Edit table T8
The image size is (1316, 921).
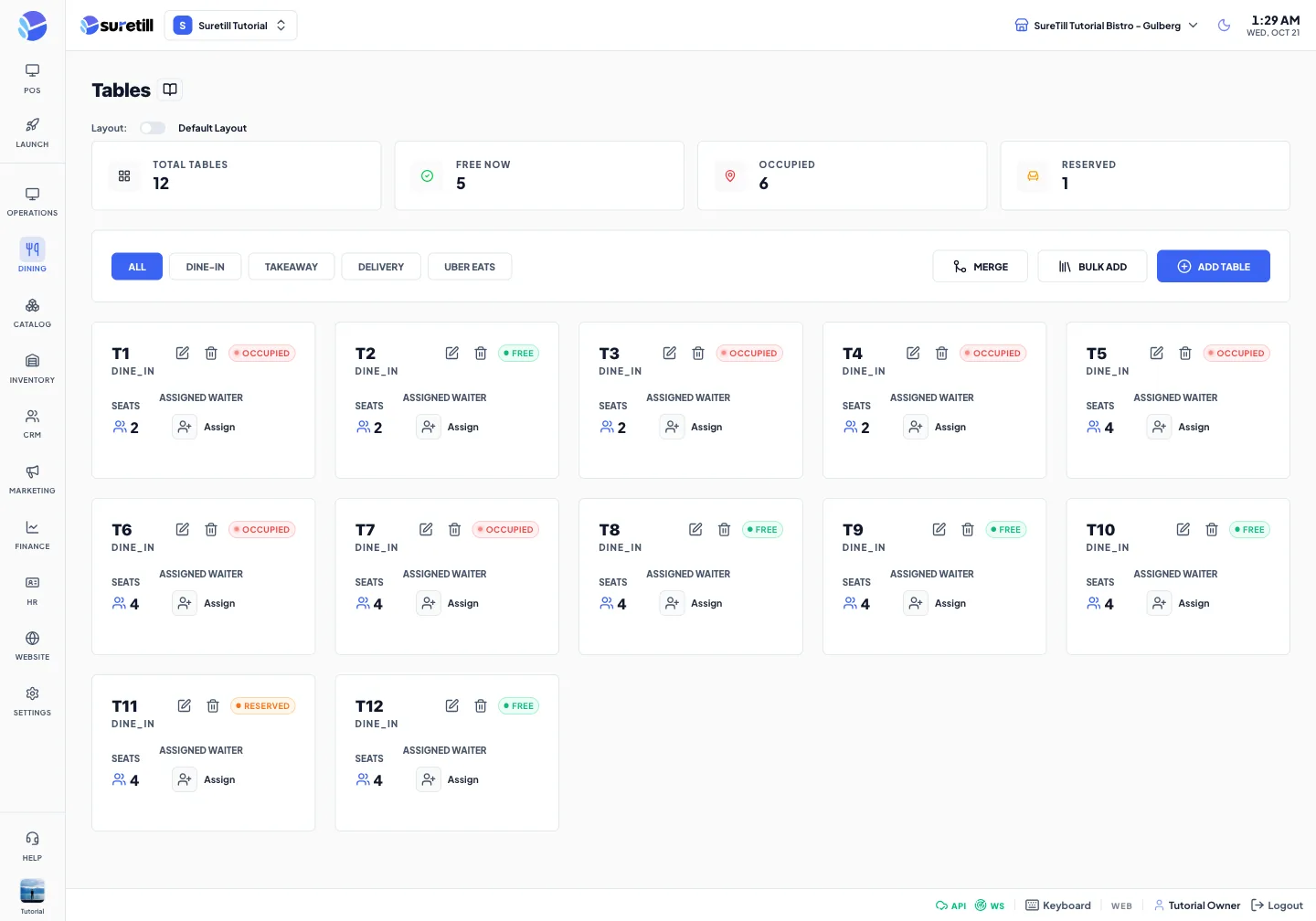tap(695, 529)
